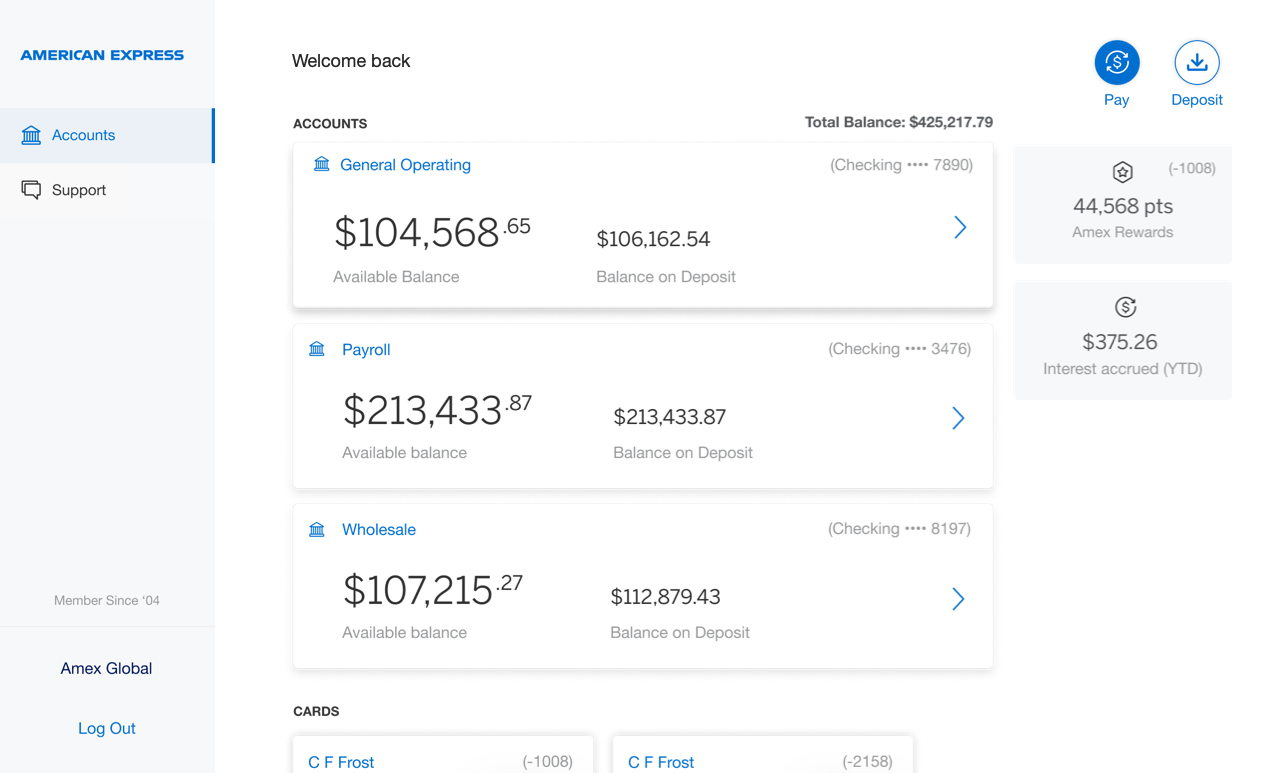This screenshot has height=773, width=1280.
Task: Click the (-1008) label in rewards tile
Action: (x=1192, y=168)
